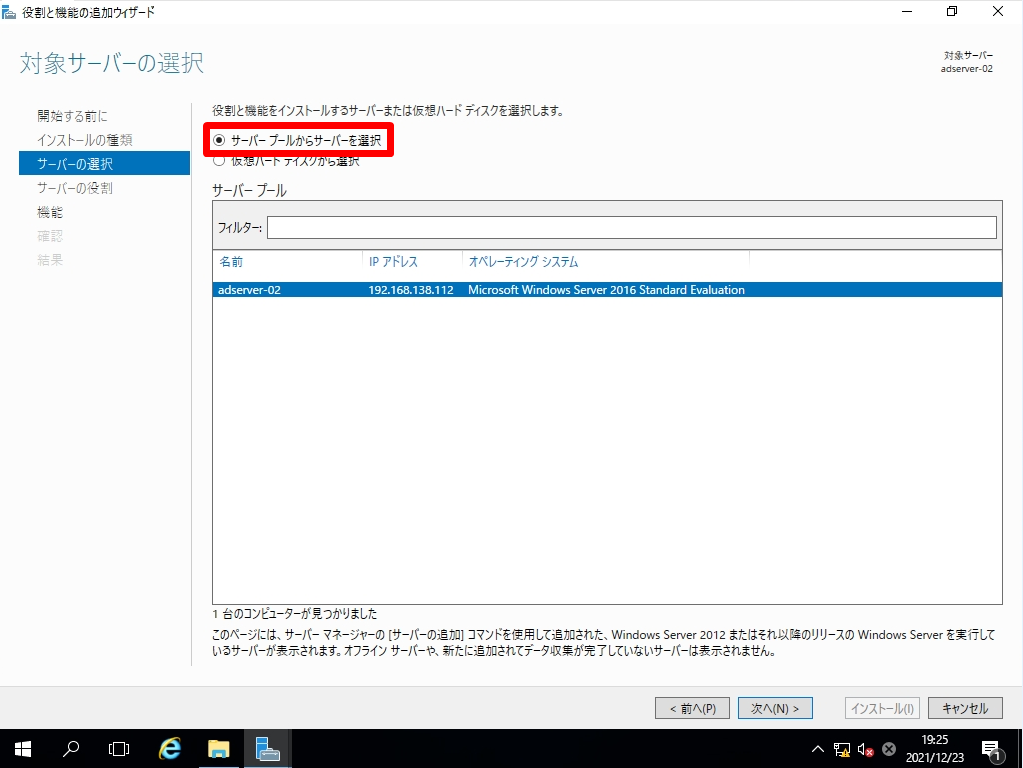
Task: Sort by オペレーティング システム column header
Action: (x=523, y=262)
